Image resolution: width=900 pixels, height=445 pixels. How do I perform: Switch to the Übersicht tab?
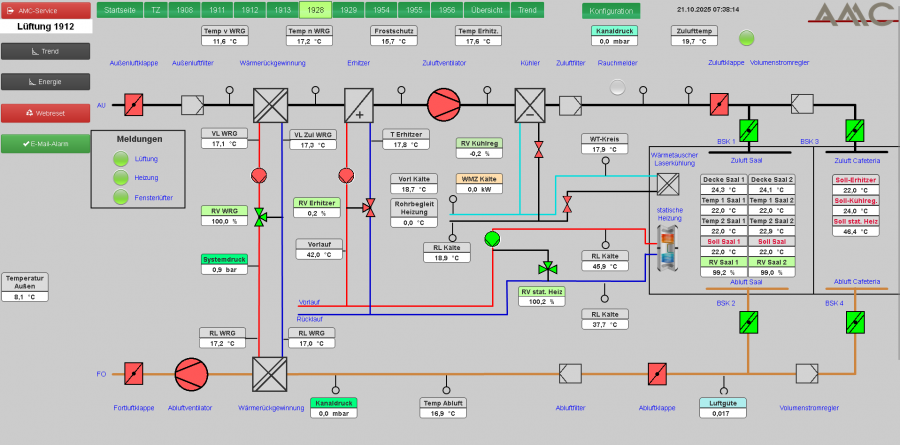[x=487, y=9]
